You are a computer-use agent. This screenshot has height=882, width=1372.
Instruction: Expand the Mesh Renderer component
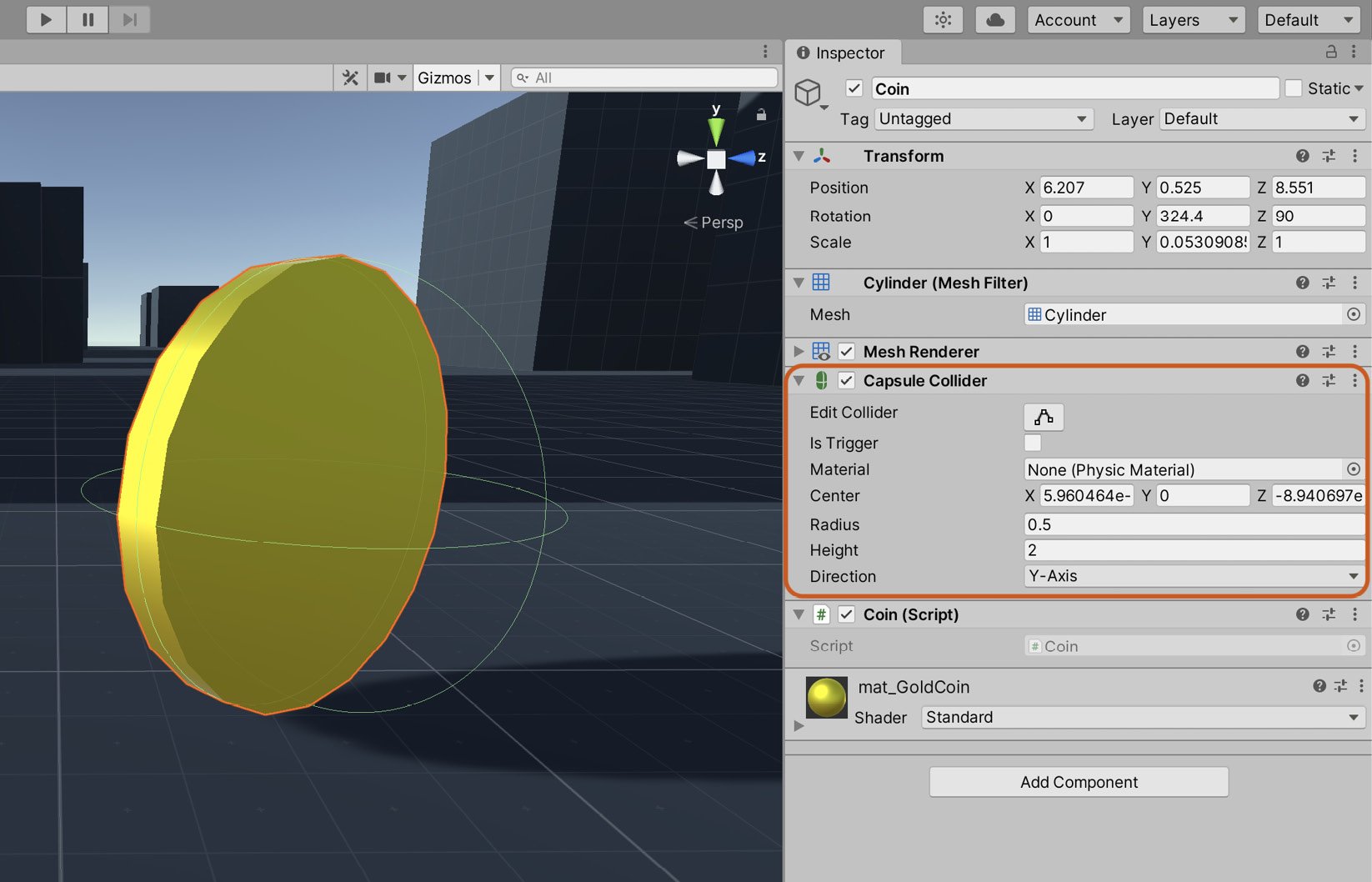(x=799, y=351)
